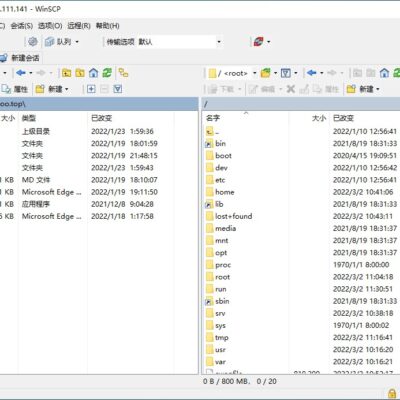Open the Preferences gear icon
This screenshot has height=400, width=400.
tap(32, 42)
